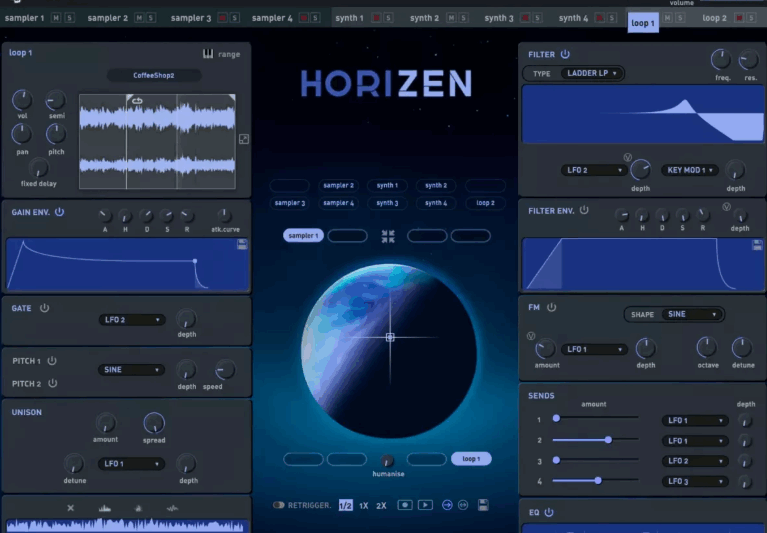The width and height of the screenshot is (767, 533).
Task: Open the Gate LFO 2 dropdown
Action: pyautogui.click(x=132, y=320)
